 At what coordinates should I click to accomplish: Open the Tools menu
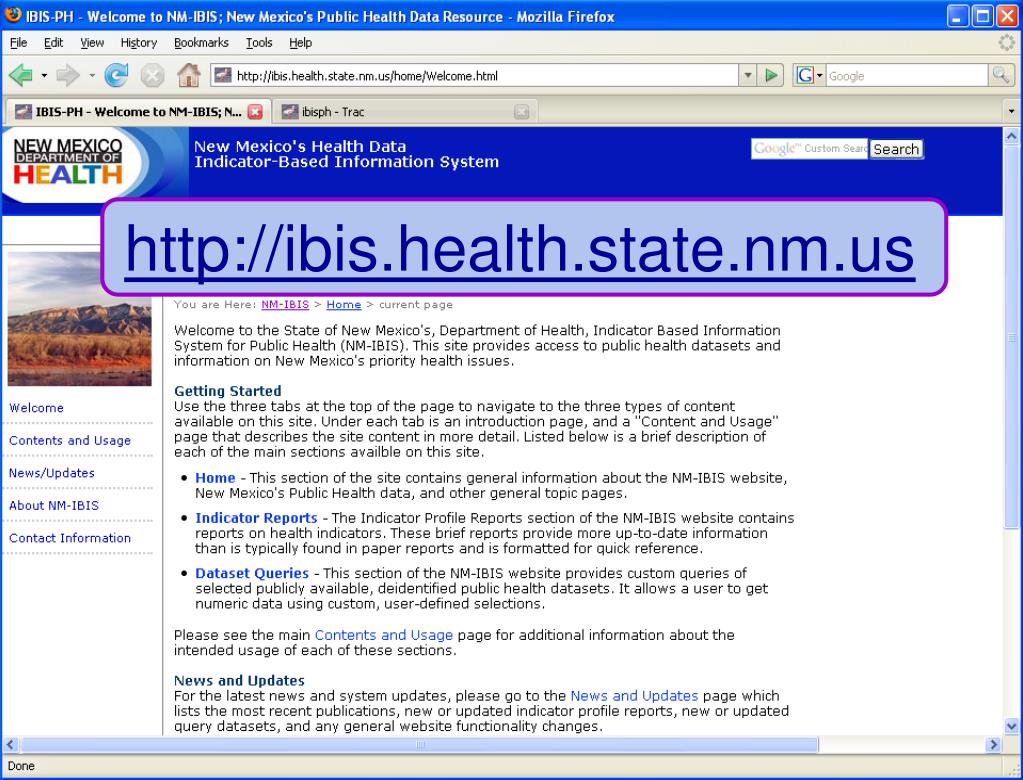[x=259, y=42]
